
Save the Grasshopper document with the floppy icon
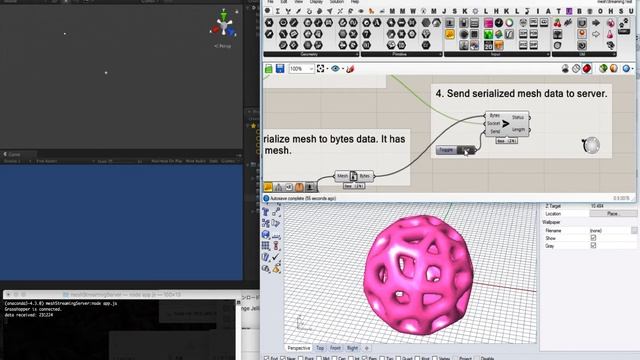pyautogui.click(x=280, y=69)
